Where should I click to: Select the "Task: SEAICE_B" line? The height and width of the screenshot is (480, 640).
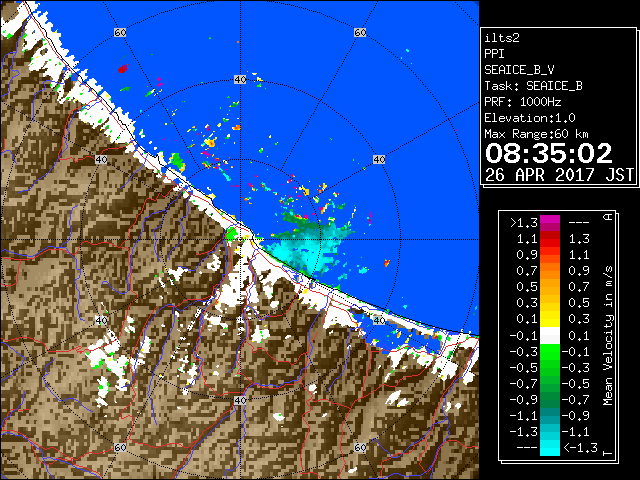(533, 86)
